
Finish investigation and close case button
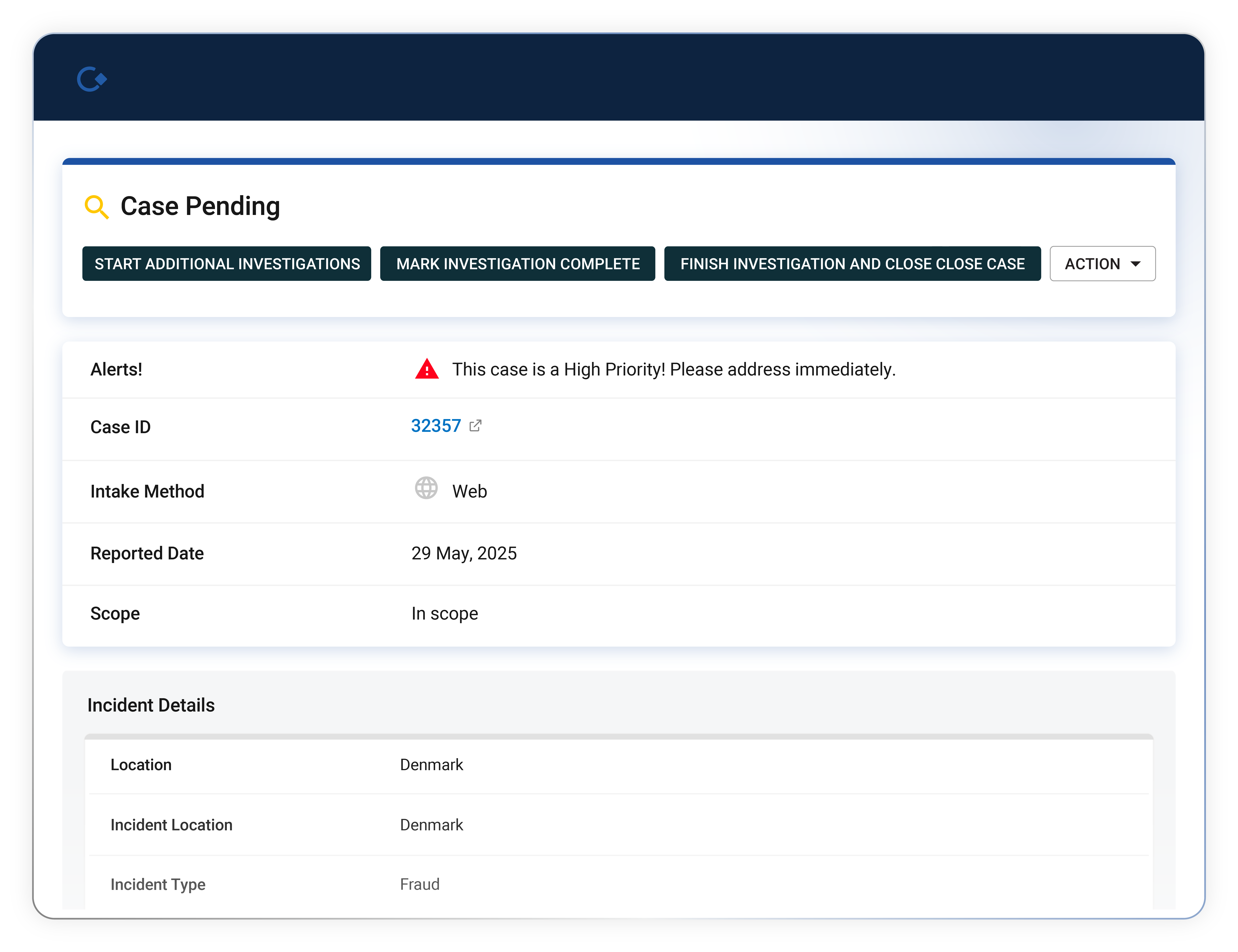coord(853,264)
